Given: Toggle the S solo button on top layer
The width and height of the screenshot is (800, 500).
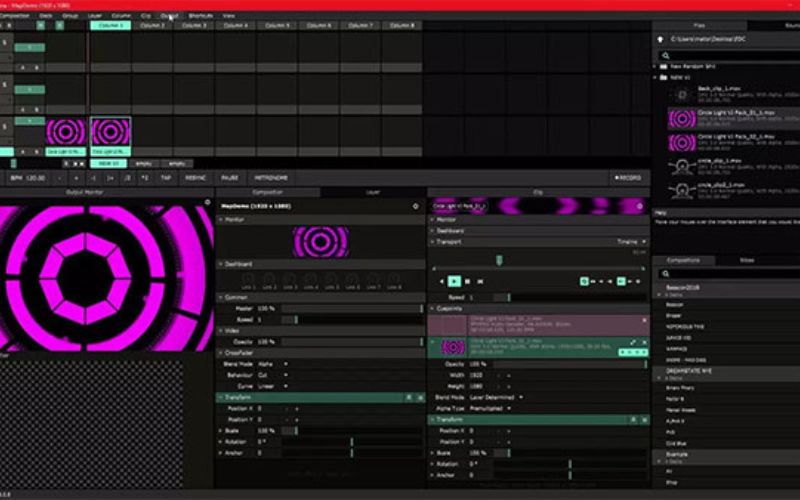Looking at the screenshot, I should pyautogui.click(x=6, y=41).
